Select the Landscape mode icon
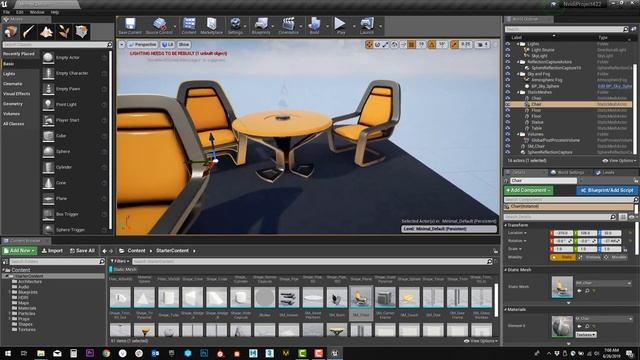The height and width of the screenshot is (360, 640). click(46, 31)
